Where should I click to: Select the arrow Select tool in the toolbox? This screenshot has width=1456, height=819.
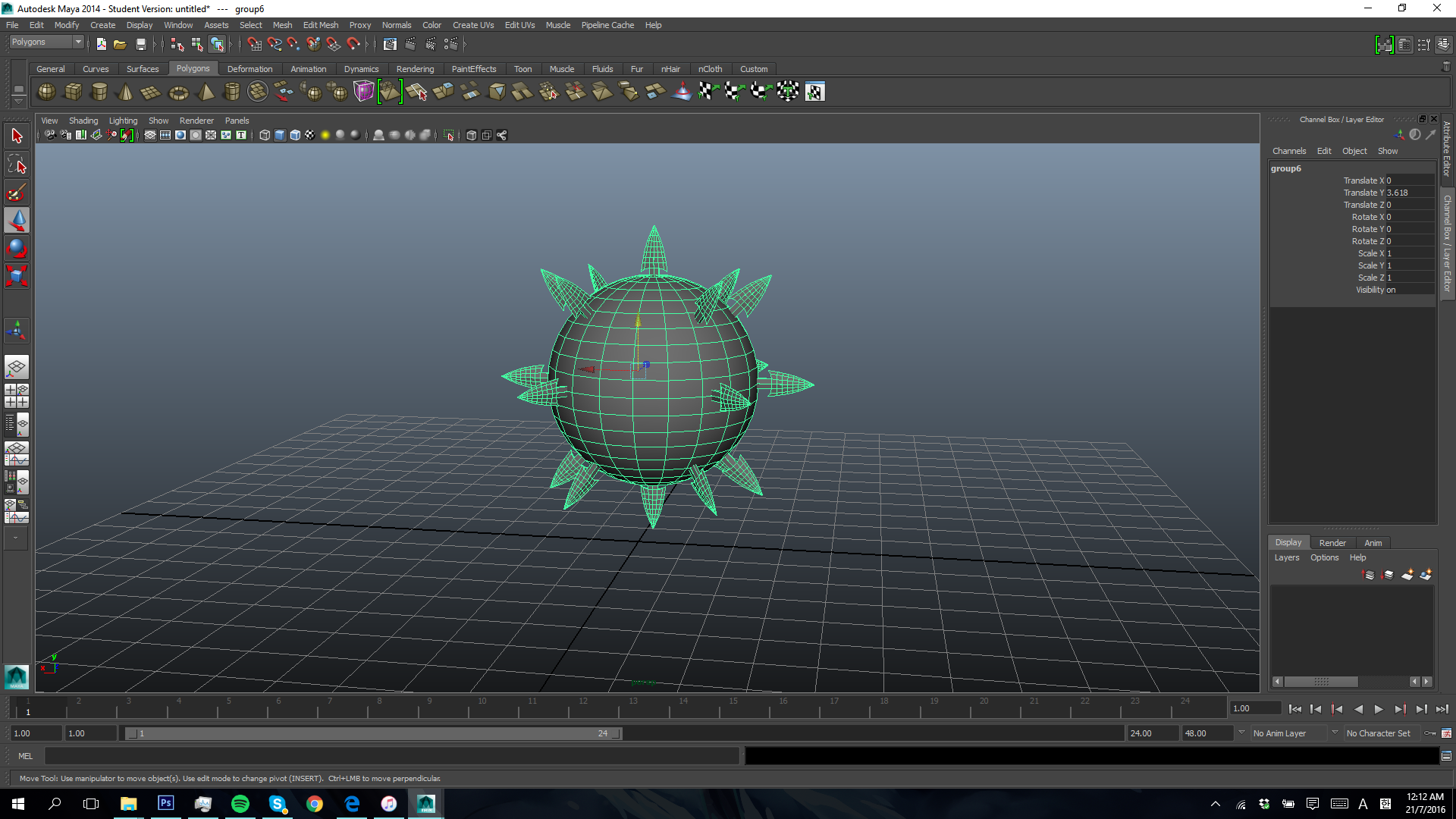17,136
